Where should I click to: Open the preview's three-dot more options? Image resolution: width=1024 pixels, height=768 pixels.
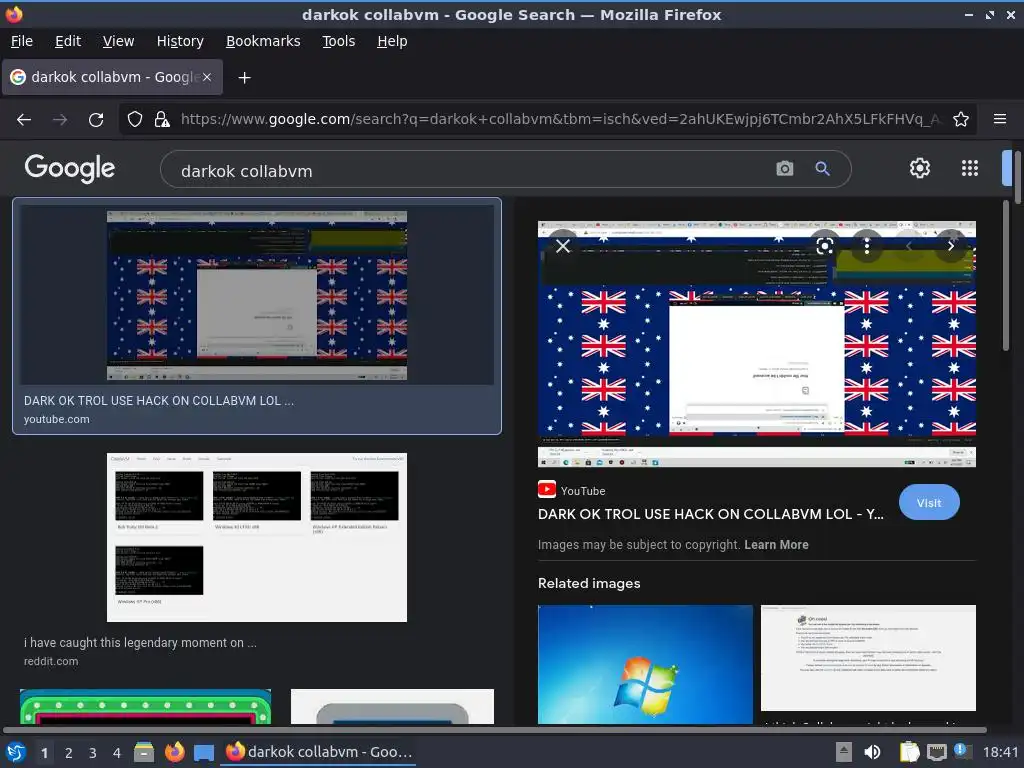click(867, 246)
